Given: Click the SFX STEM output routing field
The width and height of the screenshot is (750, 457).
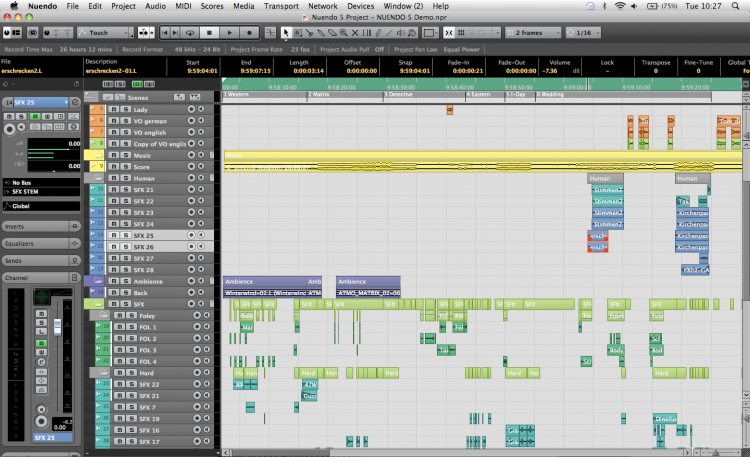Looking at the screenshot, I should (41, 191).
